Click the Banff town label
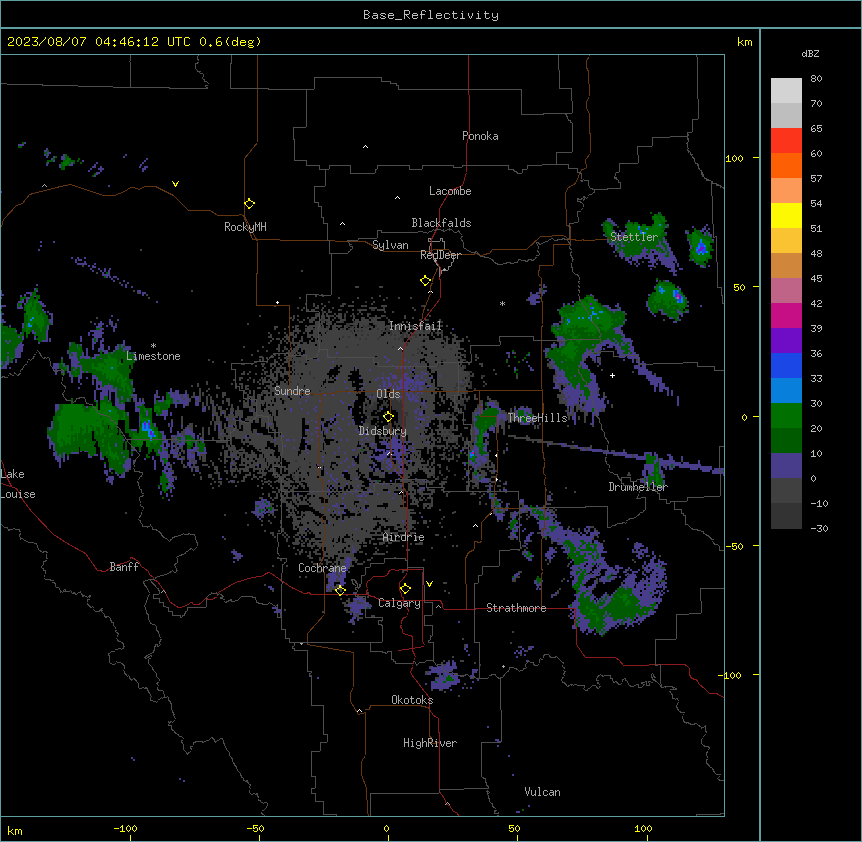This screenshot has height=842, width=862. pos(124,567)
